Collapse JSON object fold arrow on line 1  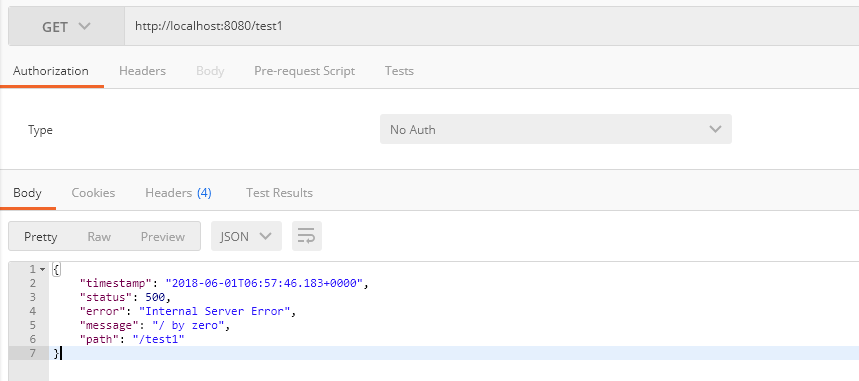click(x=42, y=269)
